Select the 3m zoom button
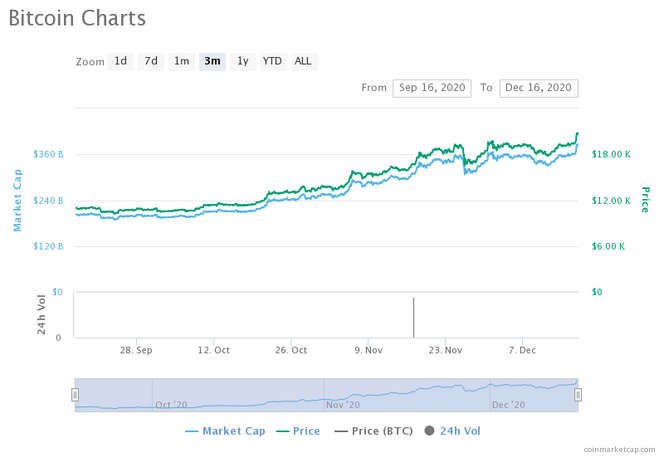664x456 pixels. [x=212, y=61]
